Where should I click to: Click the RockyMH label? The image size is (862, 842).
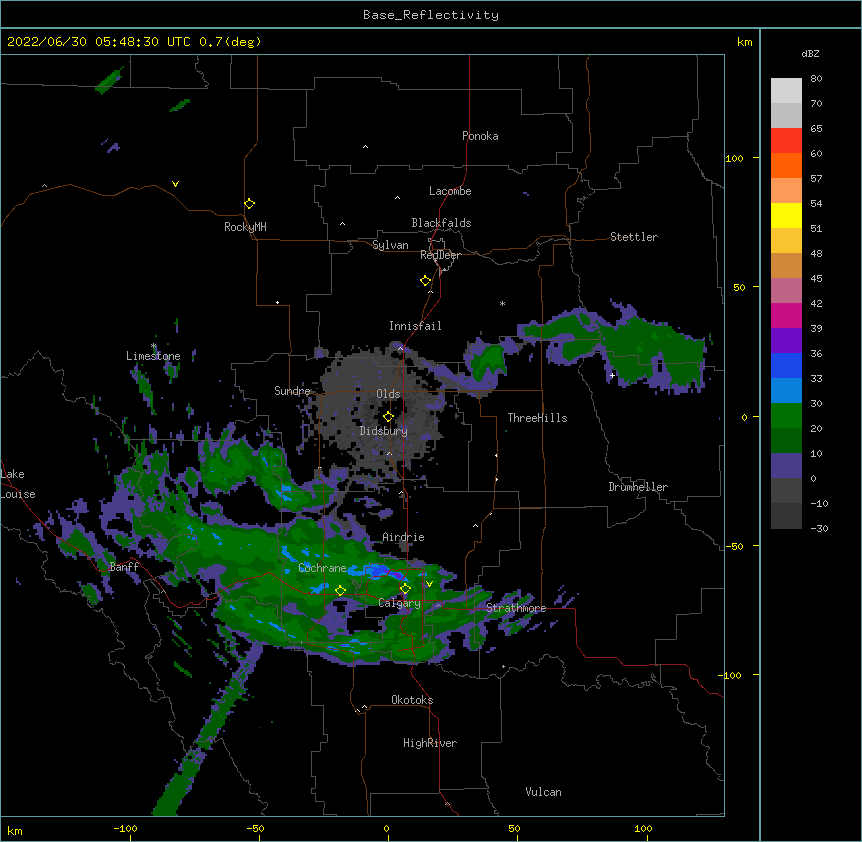point(245,227)
